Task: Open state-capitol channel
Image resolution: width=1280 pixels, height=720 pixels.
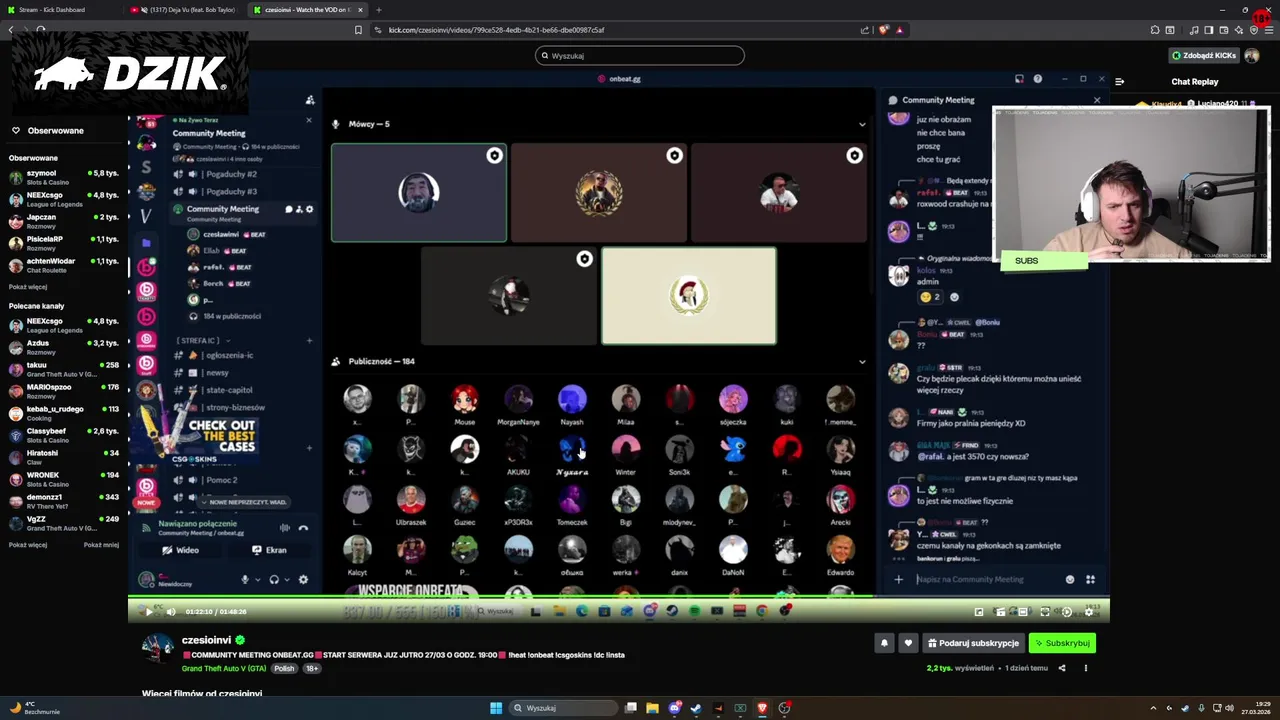Action: 228,390
